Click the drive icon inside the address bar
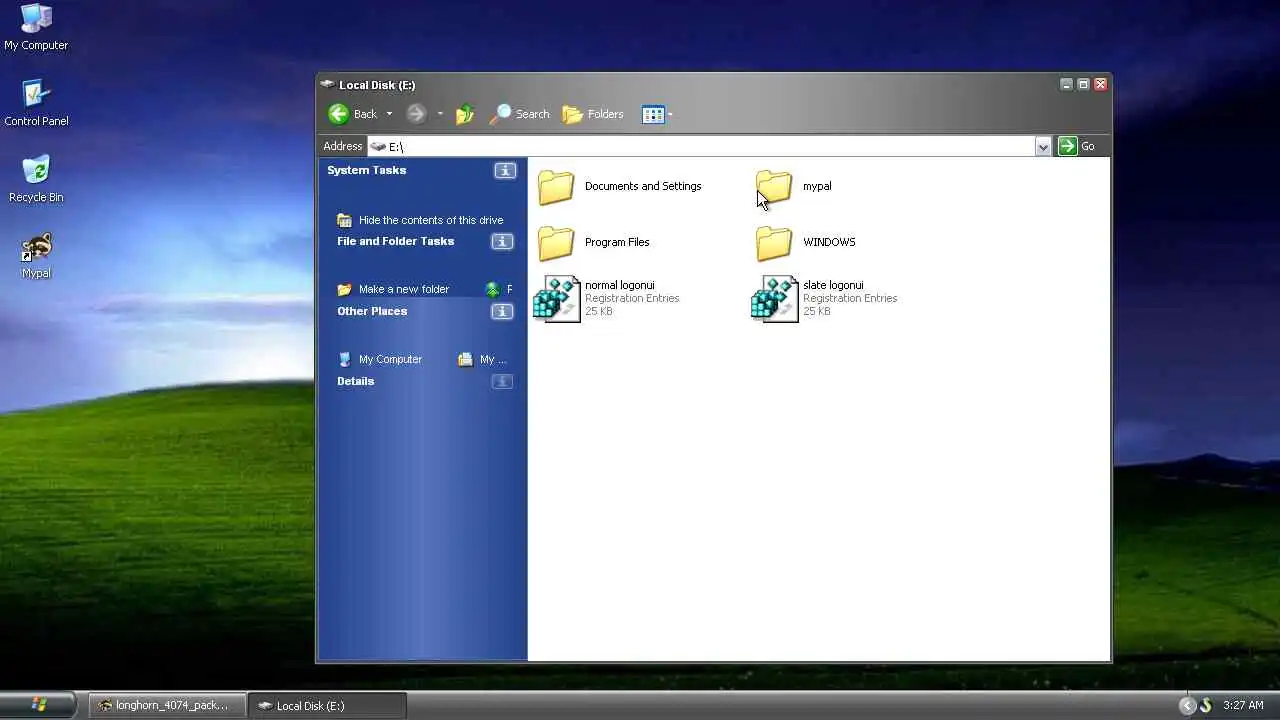Image resolution: width=1280 pixels, height=720 pixels. click(x=378, y=147)
